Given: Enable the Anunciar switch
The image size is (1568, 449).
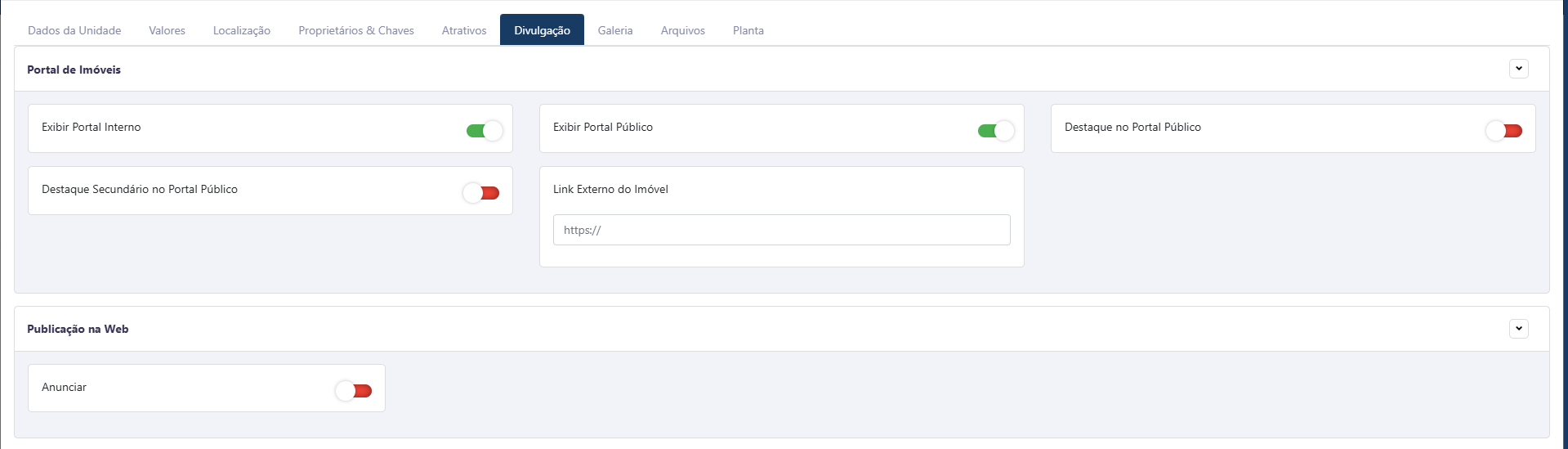Looking at the screenshot, I should [x=354, y=391].
